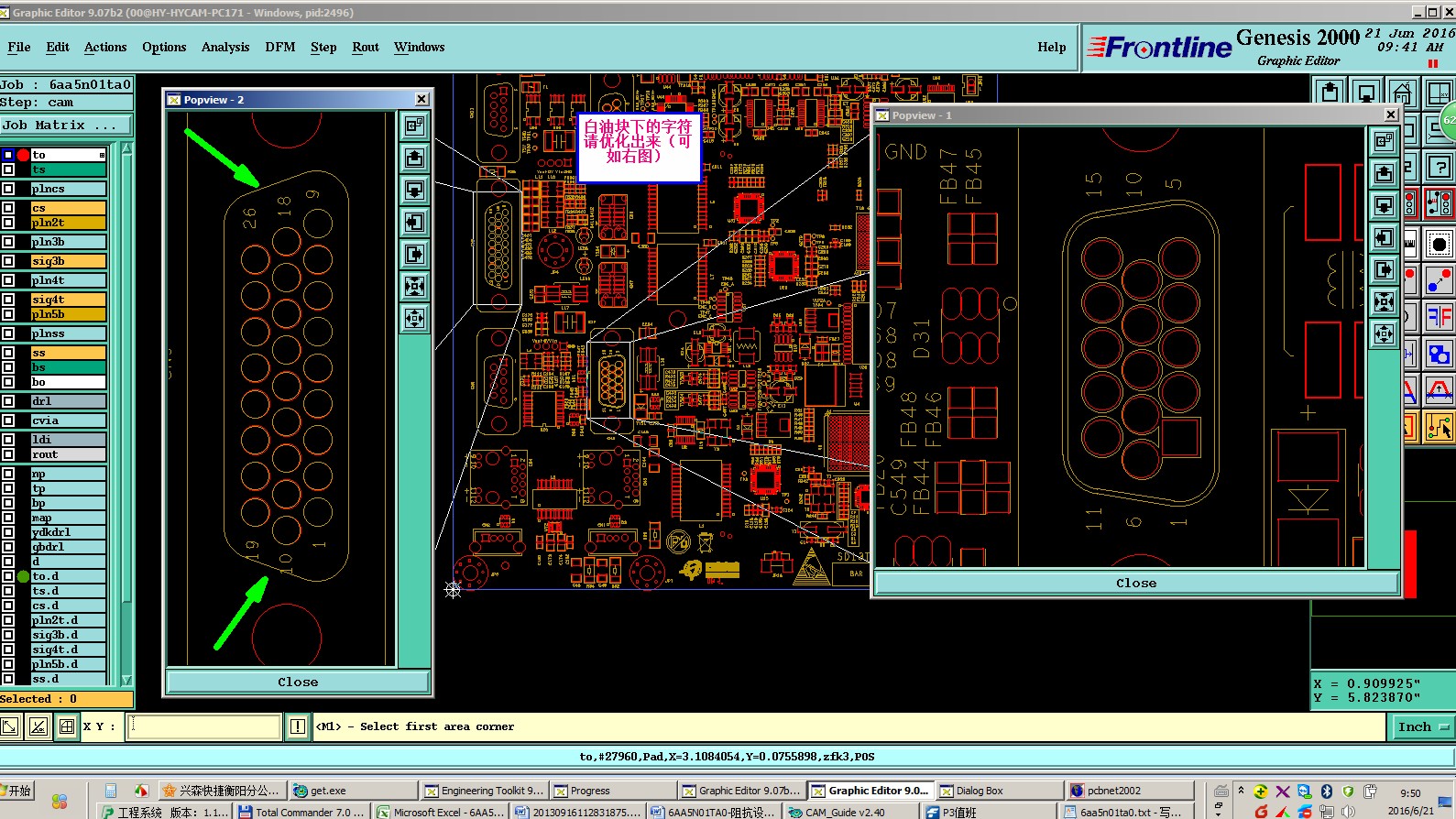1456x819 pixels.
Task: Click the layer list scroll-down arrow
Action: (126, 680)
